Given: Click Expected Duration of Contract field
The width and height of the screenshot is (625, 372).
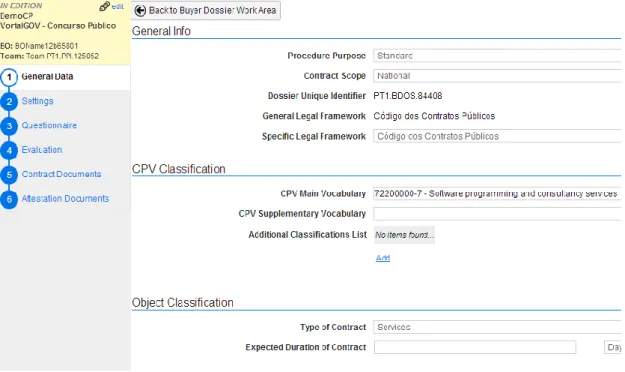Looking at the screenshot, I should [x=475, y=347].
